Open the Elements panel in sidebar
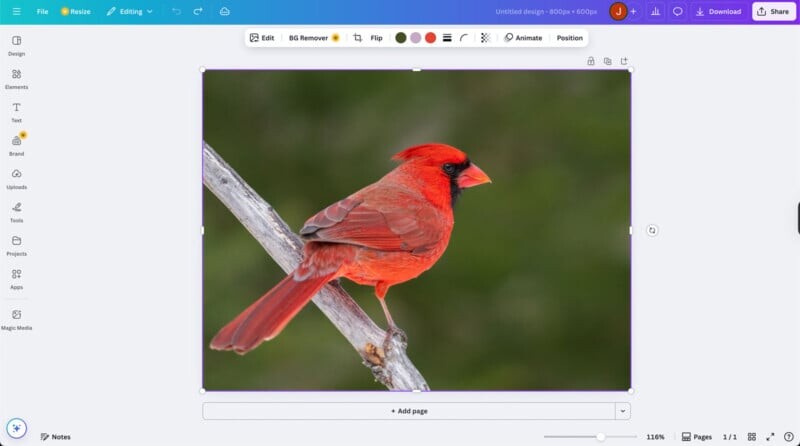This screenshot has height=446, width=800. (x=16, y=78)
